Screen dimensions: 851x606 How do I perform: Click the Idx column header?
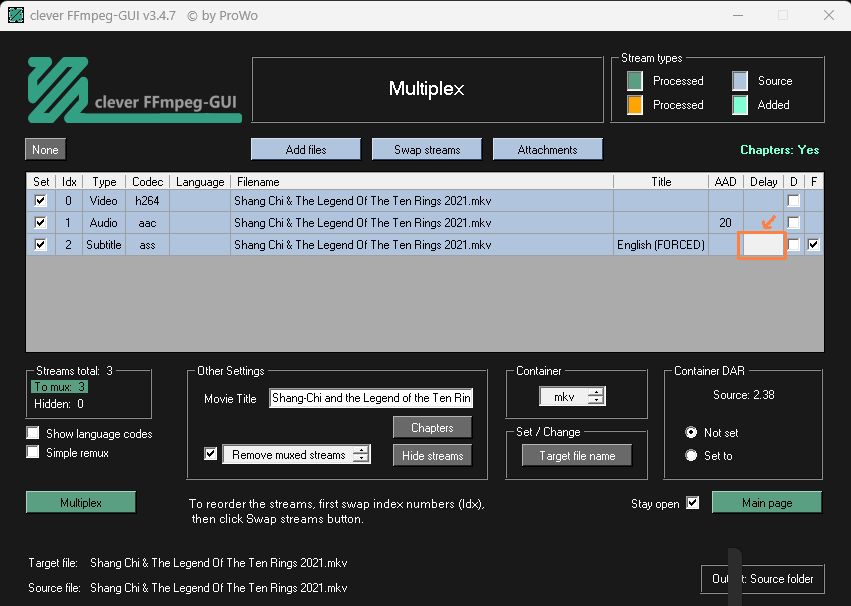click(x=69, y=182)
